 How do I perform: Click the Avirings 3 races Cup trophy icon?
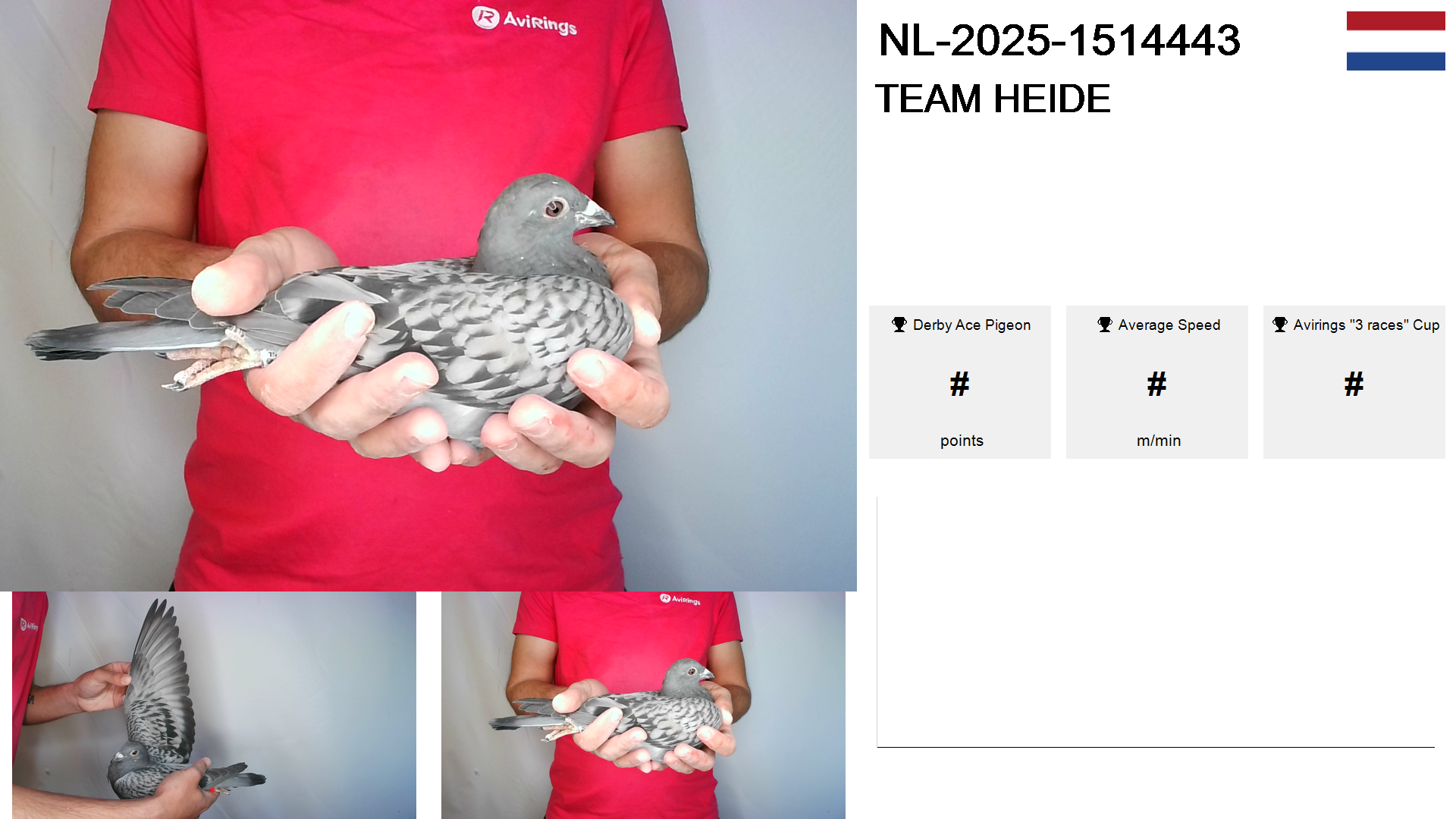pos(1280,325)
